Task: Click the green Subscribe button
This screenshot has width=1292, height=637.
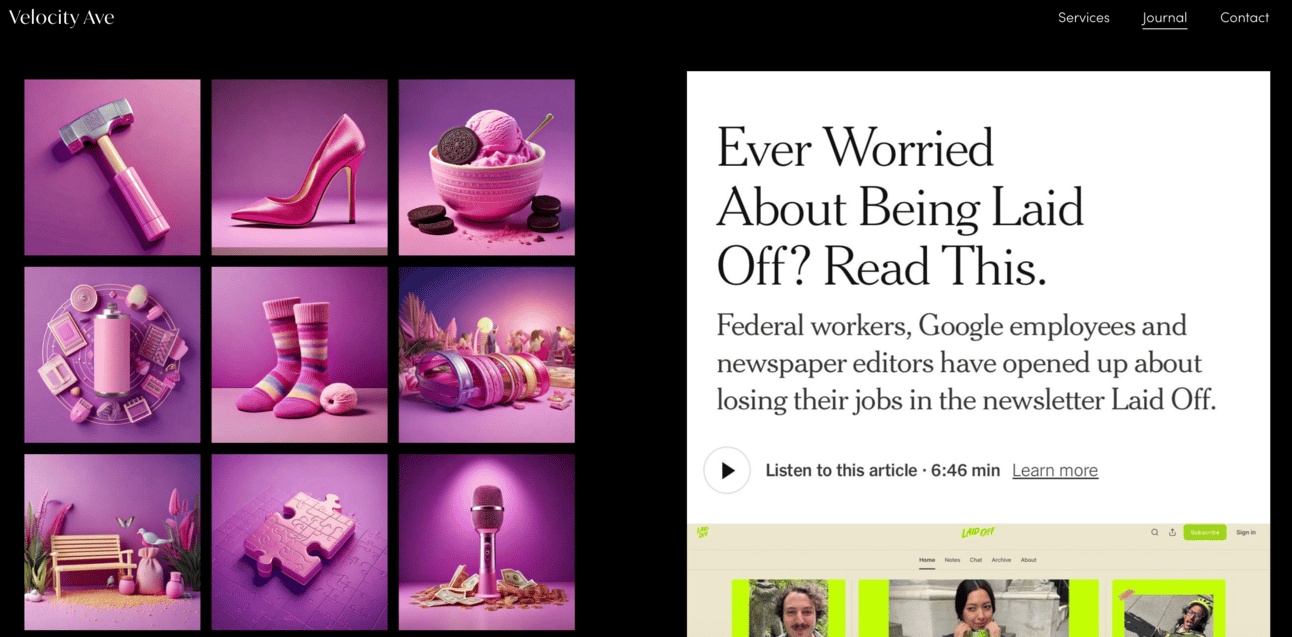Action: pos(1205,532)
